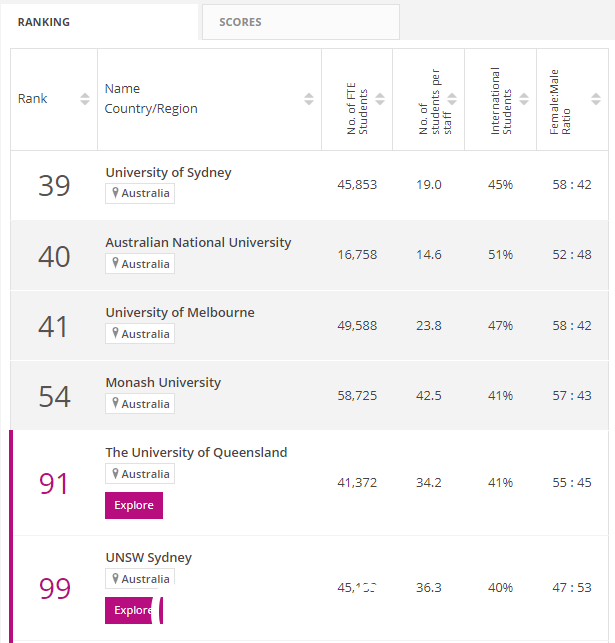Click the Rank column header label
Viewport: 615px width, 643px height.
(32, 99)
